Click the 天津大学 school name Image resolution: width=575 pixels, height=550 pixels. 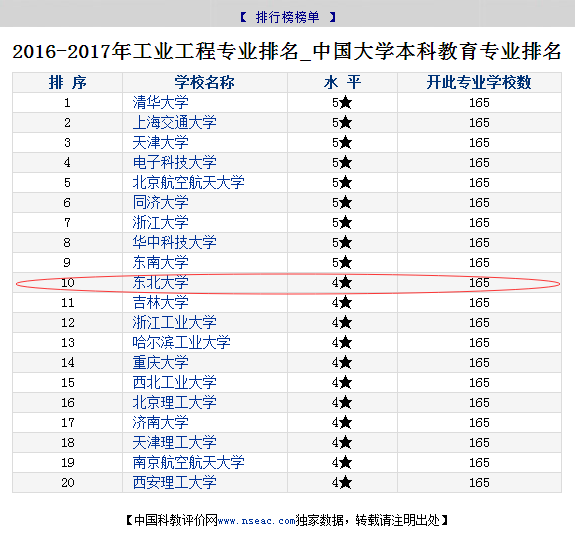[x=160, y=143]
